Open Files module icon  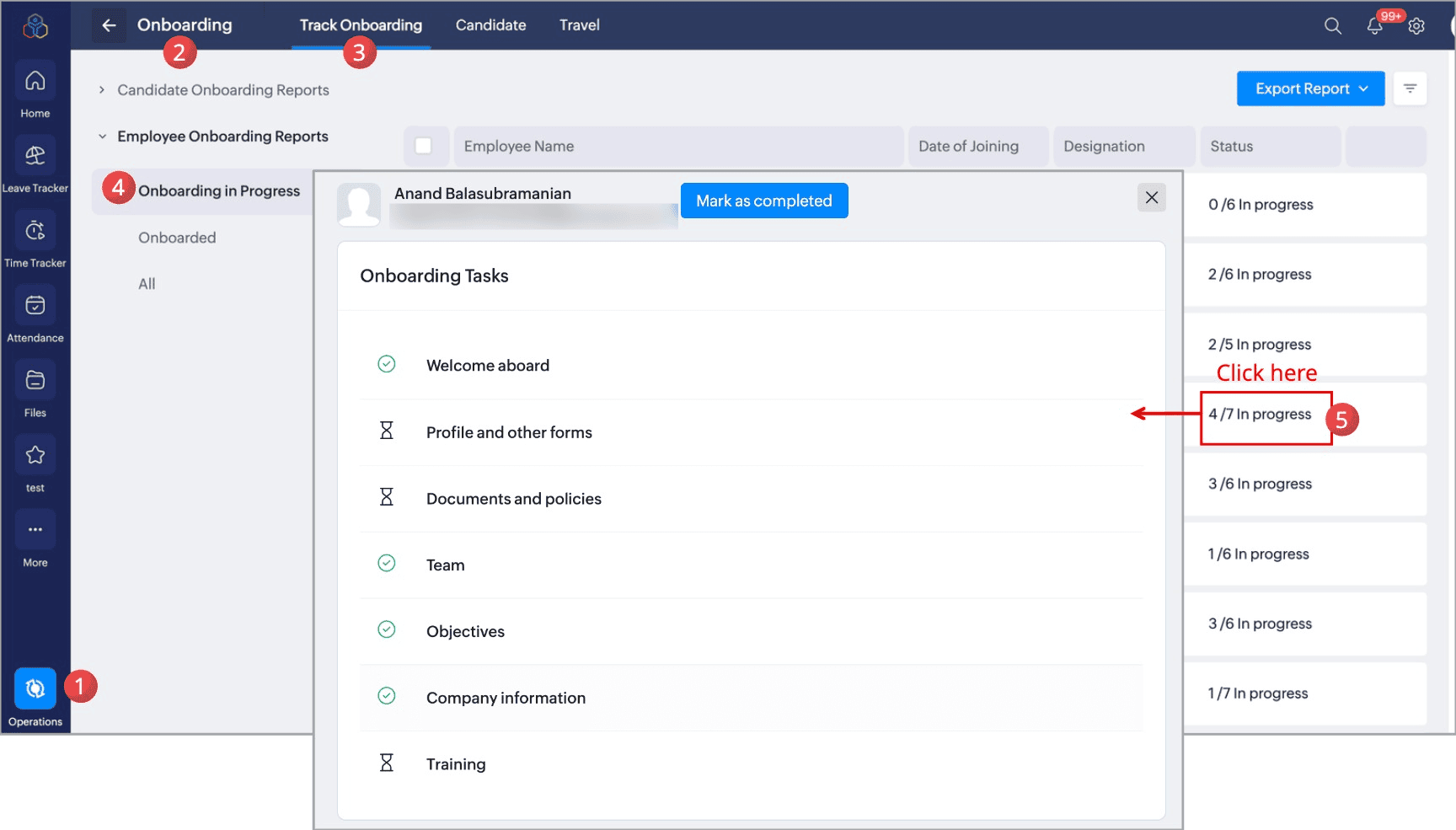tap(35, 381)
